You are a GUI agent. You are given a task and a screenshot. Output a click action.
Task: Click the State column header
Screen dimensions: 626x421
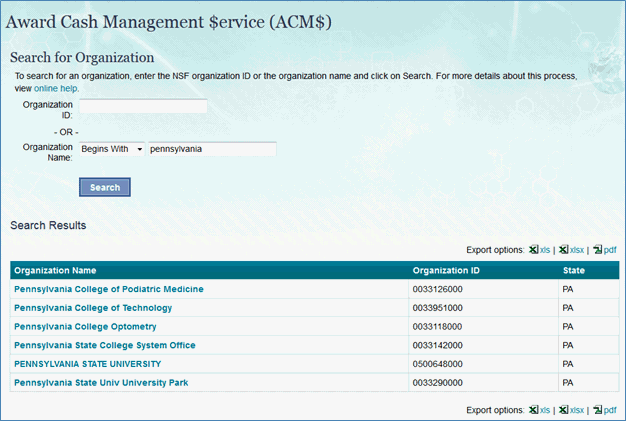[x=574, y=270]
